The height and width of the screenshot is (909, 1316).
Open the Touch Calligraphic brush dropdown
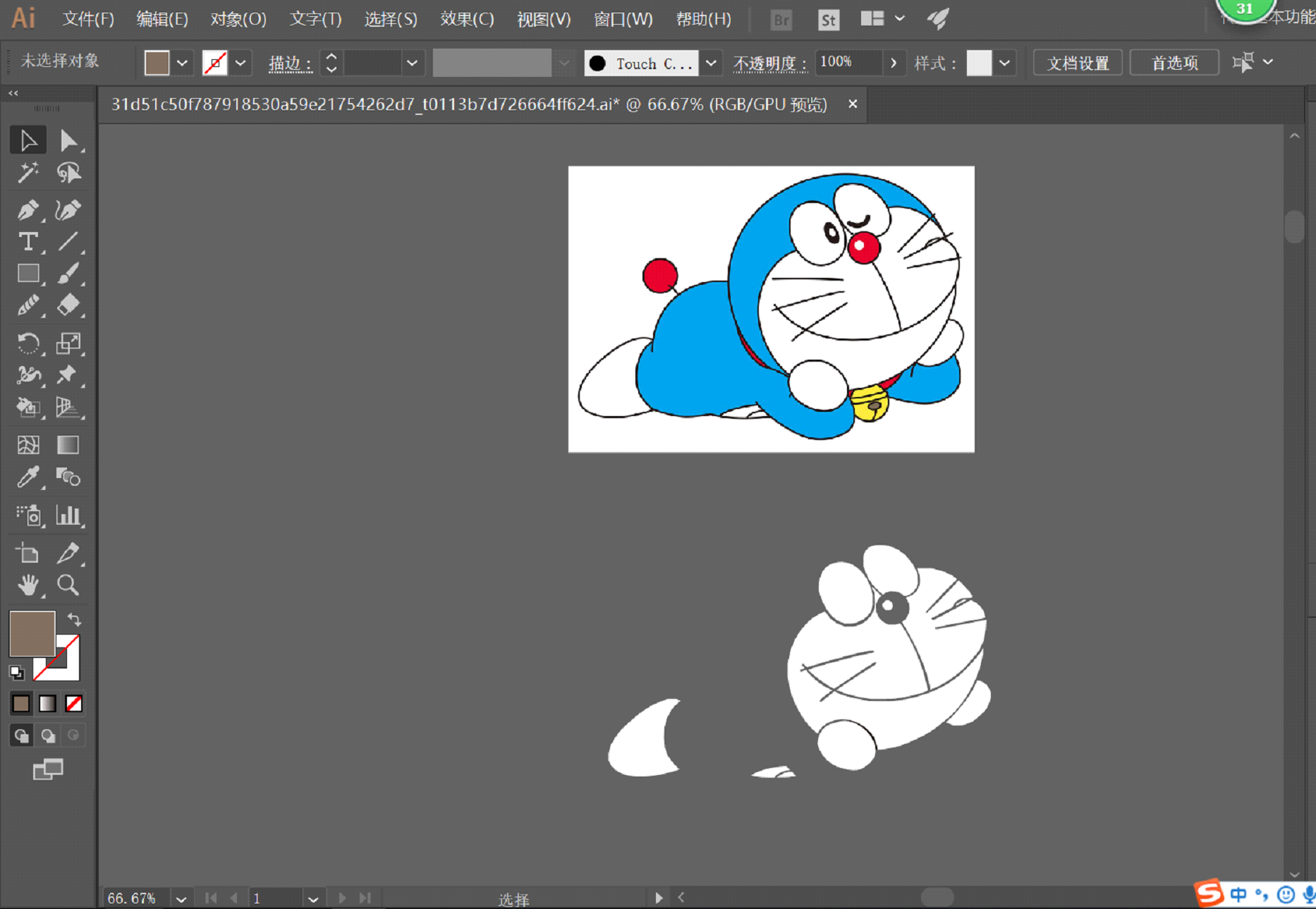(x=711, y=63)
